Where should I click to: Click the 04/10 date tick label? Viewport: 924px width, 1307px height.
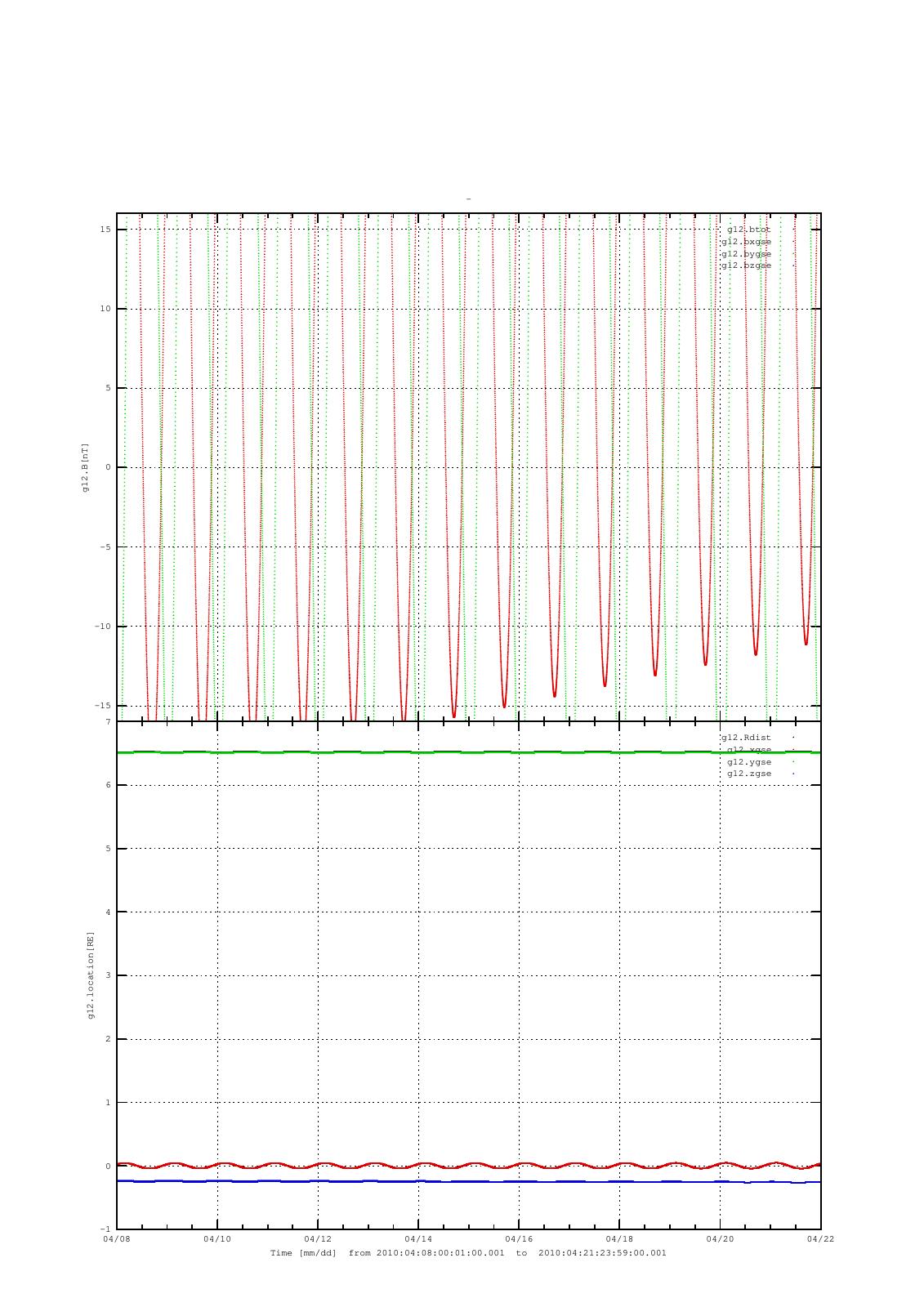[x=216, y=1239]
